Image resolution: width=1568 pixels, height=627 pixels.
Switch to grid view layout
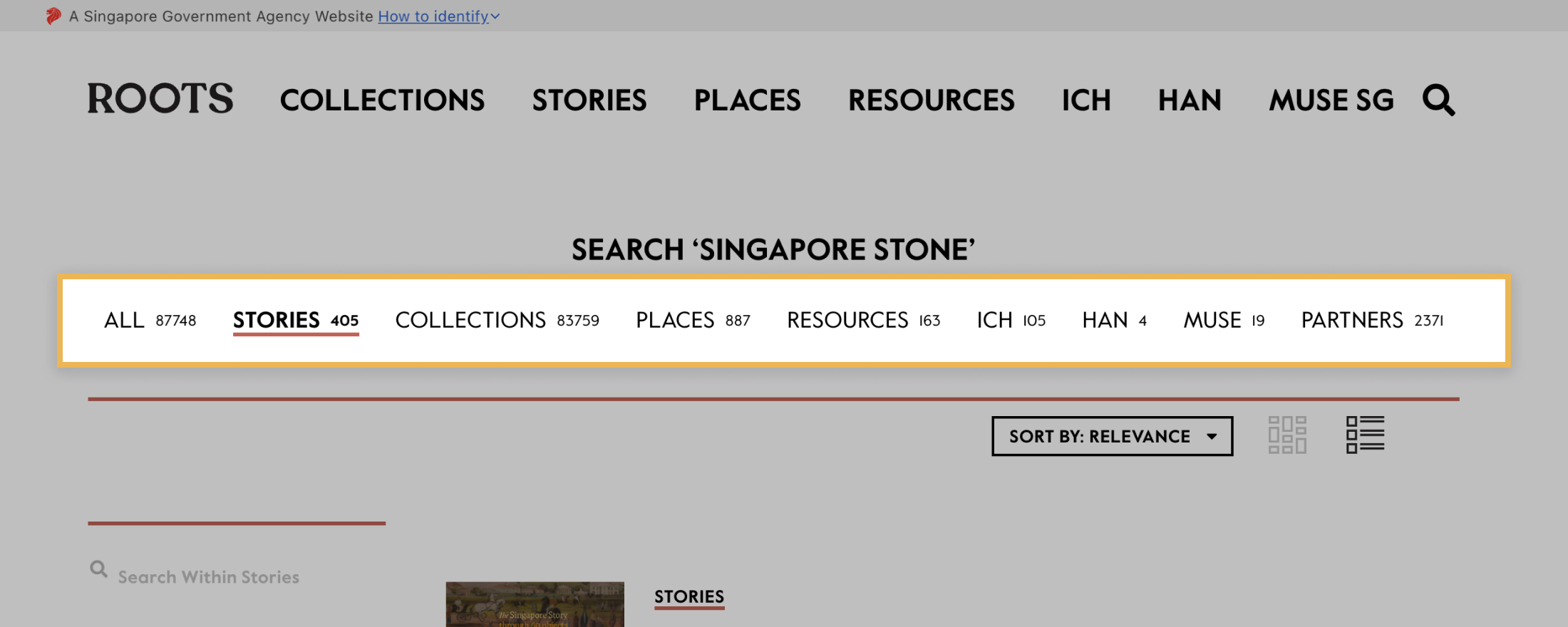(1287, 435)
